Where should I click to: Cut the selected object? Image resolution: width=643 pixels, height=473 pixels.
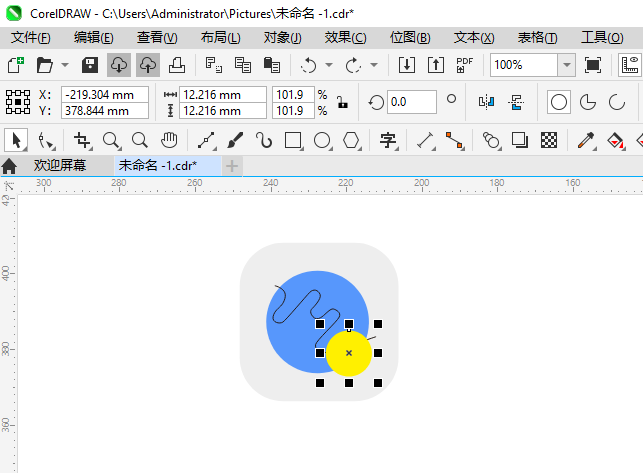(214, 65)
